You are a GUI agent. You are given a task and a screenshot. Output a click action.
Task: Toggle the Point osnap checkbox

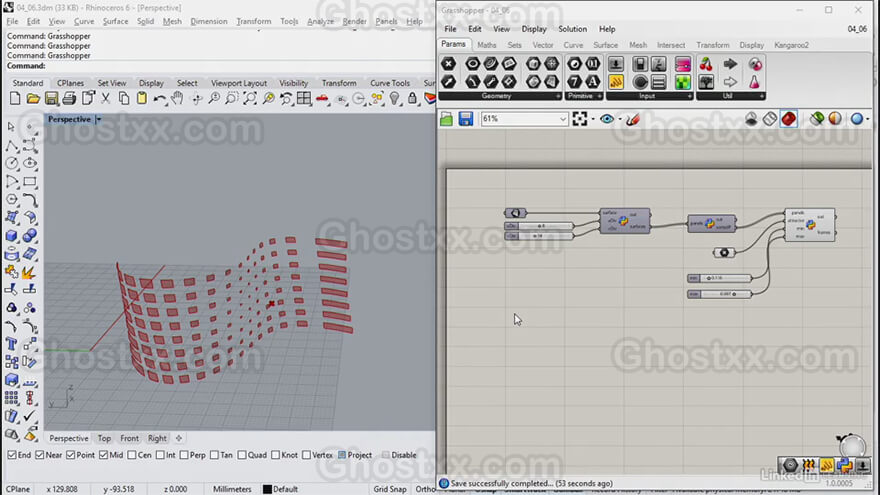(71, 455)
